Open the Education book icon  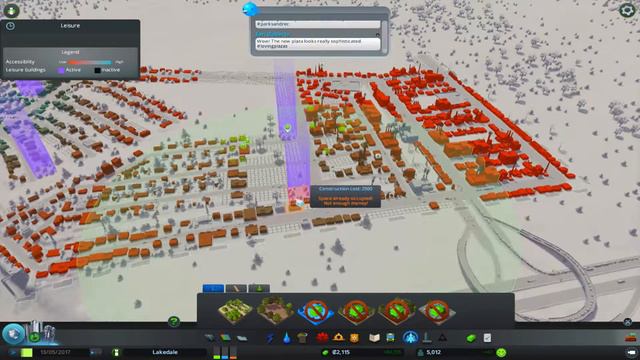[x=374, y=338]
